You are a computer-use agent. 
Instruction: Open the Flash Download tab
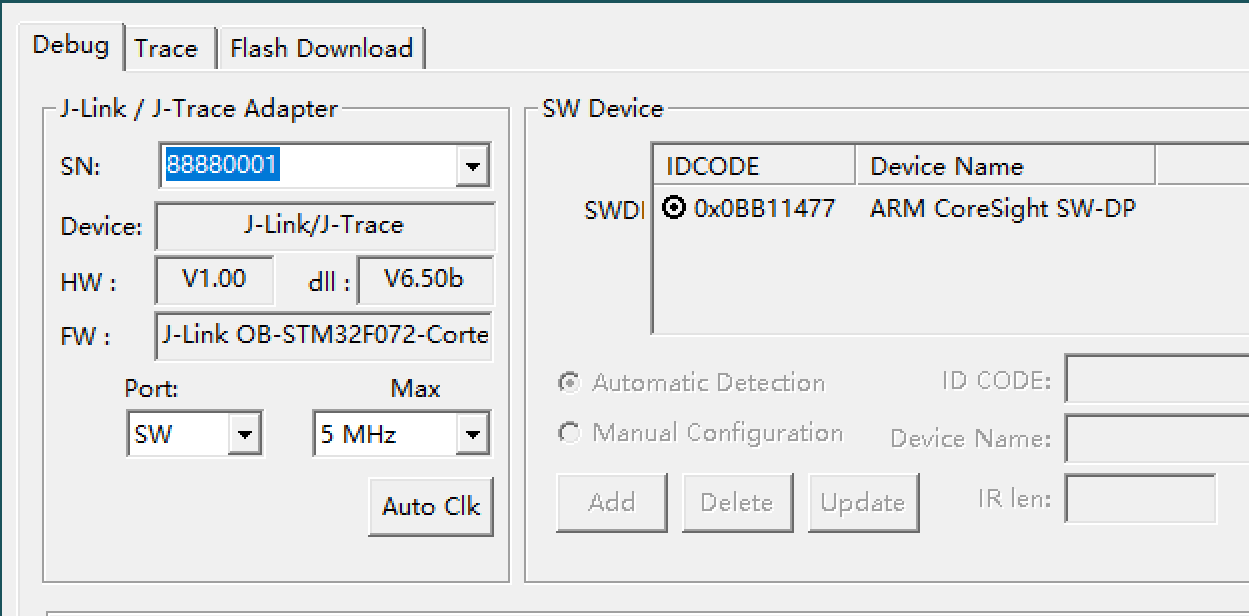[x=321, y=48]
